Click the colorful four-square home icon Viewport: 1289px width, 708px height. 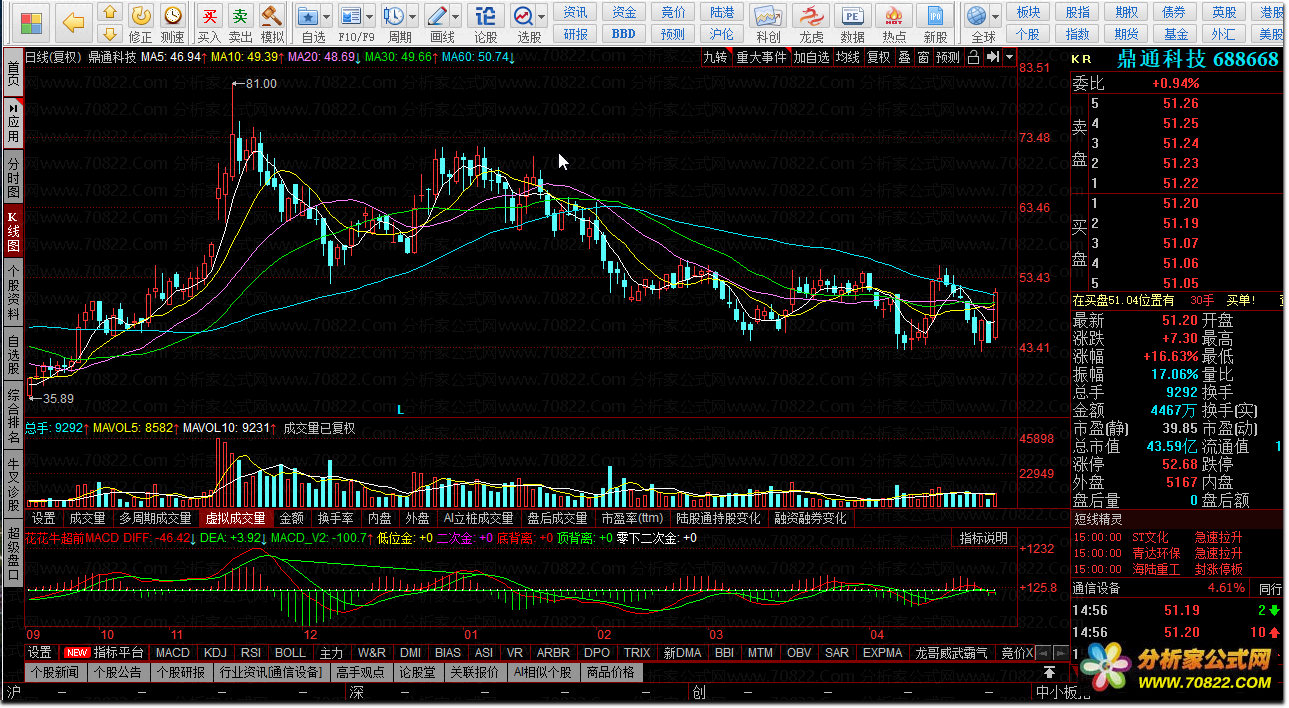[x=32, y=21]
